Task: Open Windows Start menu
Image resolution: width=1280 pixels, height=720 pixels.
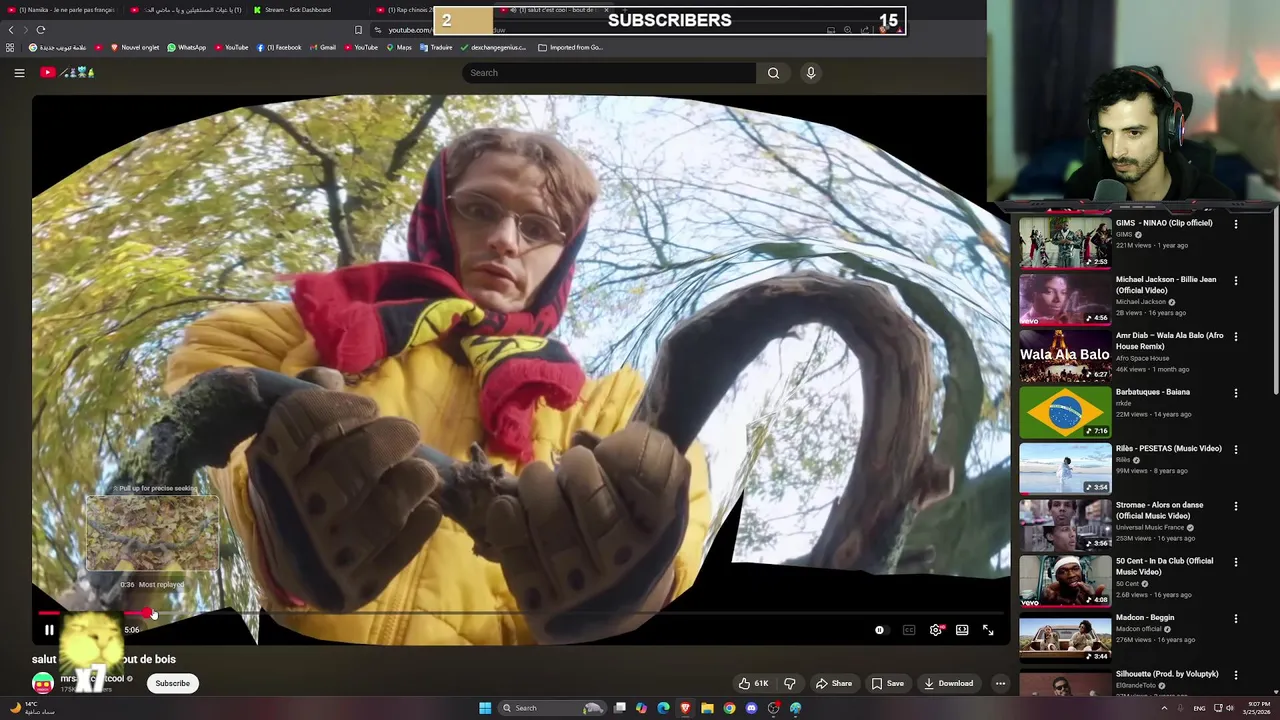Action: [x=485, y=708]
